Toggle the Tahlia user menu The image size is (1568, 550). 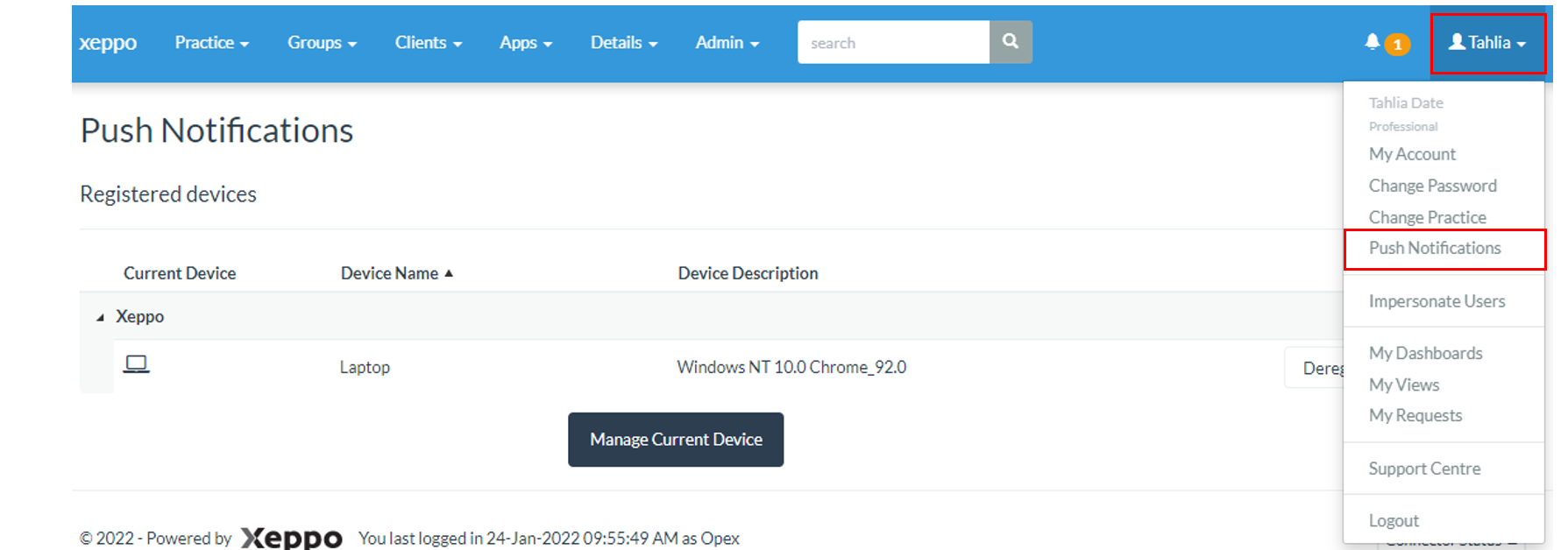tap(1486, 43)
